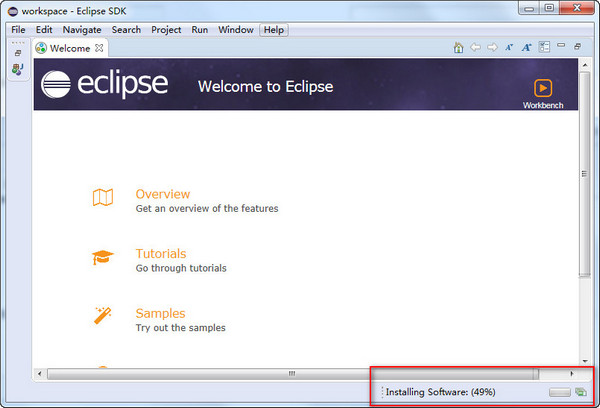This screenshot has height=408, width=600.
Task: Click the back navigation arrow
Action: point(475,47)
